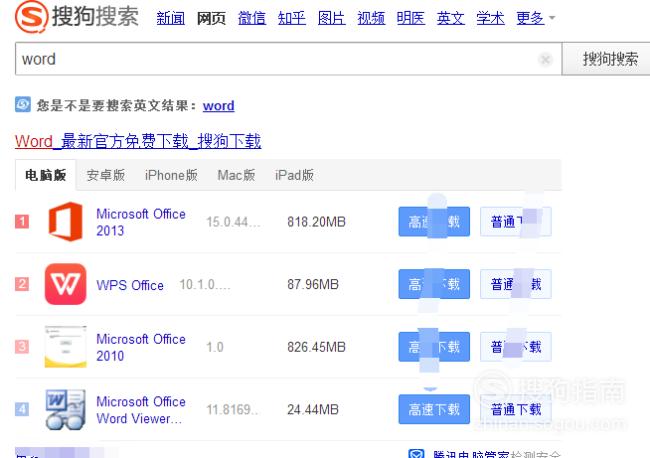650x458 pixels.
Task: Click 高速下载 for Word Viewer
Action: point(434,409)
